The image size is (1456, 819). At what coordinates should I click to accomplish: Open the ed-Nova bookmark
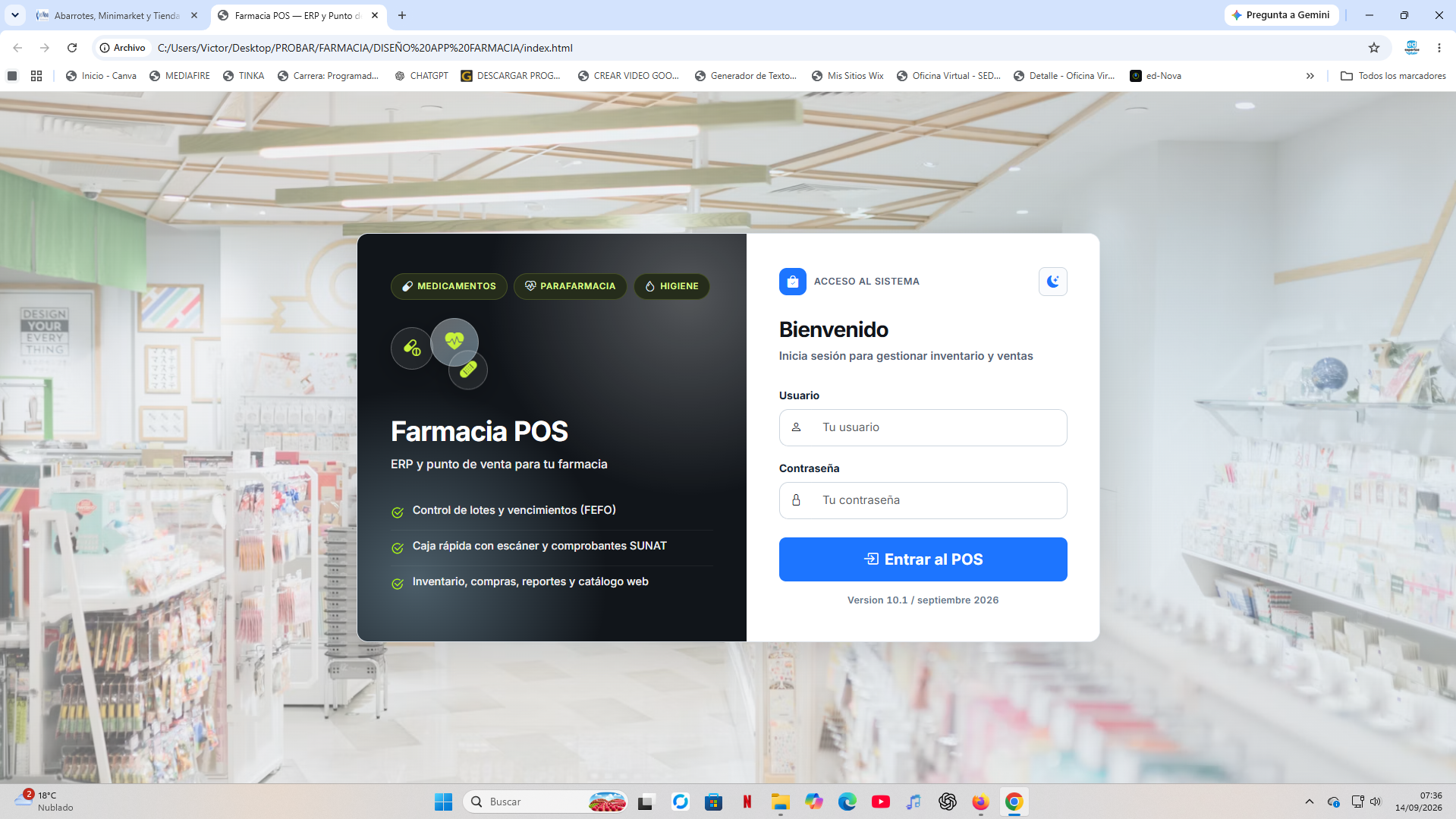[1156, 76]
